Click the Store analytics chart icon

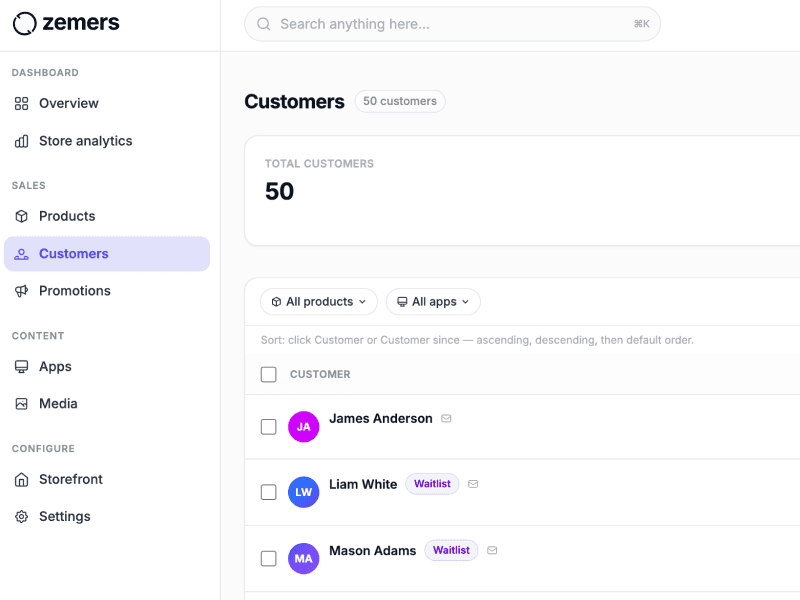coord(21,141)
